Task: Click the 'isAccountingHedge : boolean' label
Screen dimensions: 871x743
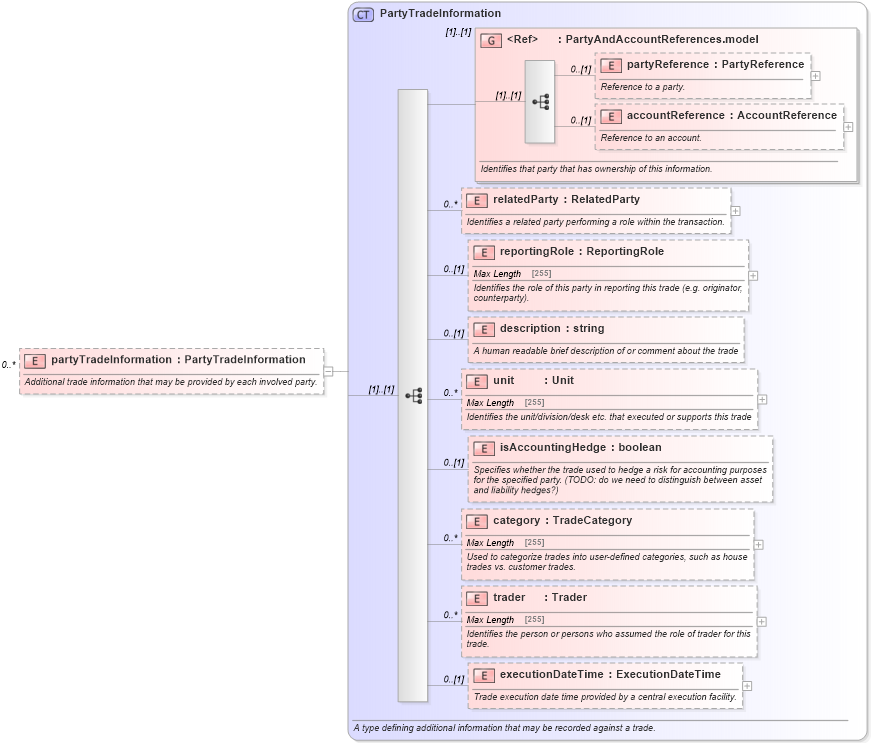Action: (580, 448)
